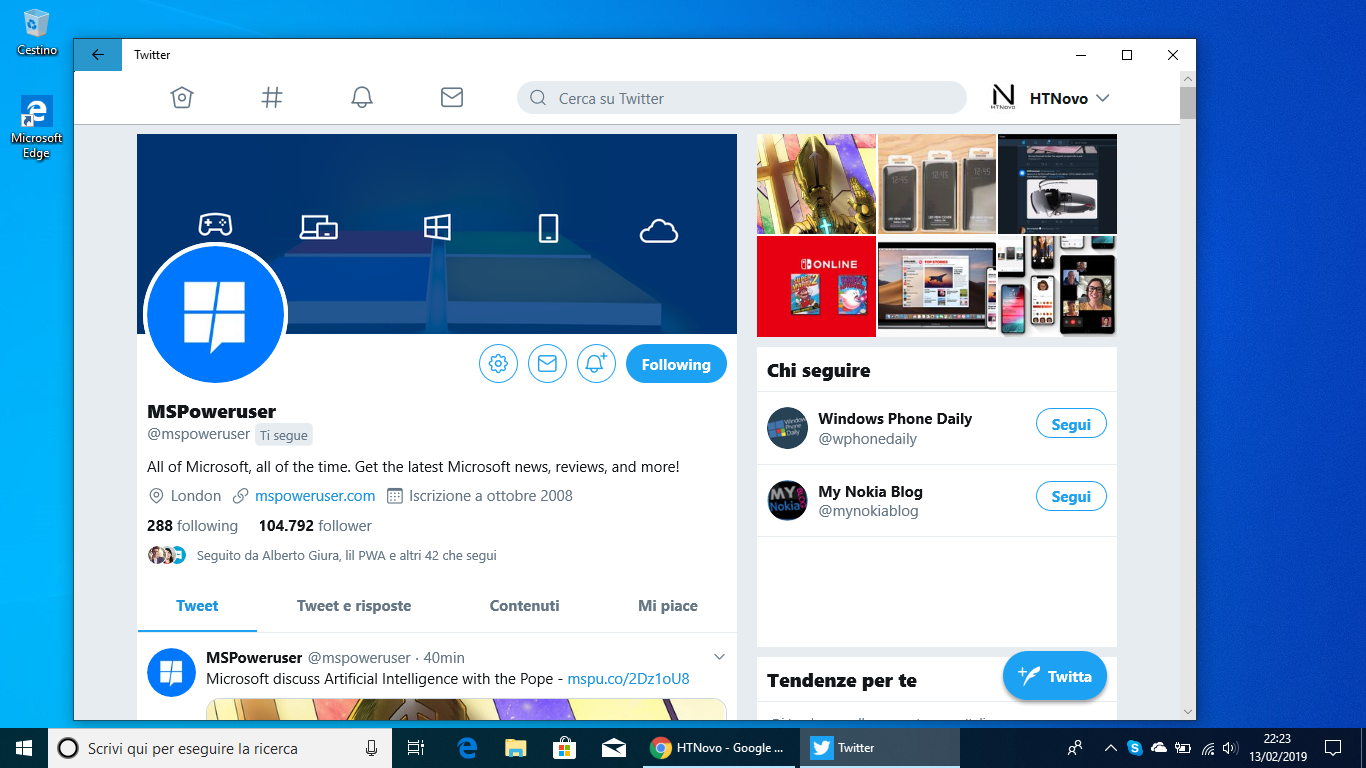Image resolution: width=1366 pixels, height=768 pixels.
Task: Send message to MSPoweruser envelope button
Action: point(547,364)
